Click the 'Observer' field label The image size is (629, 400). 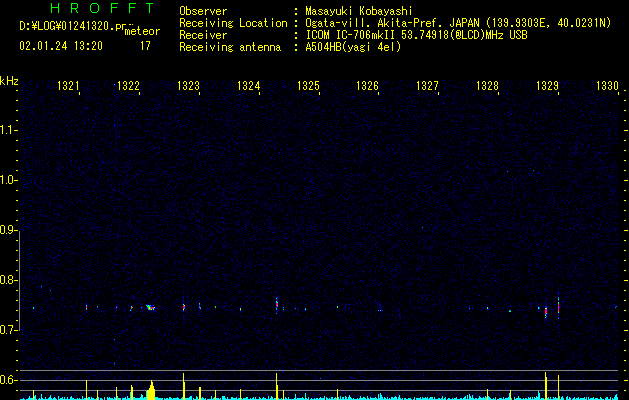click(203, 11)
